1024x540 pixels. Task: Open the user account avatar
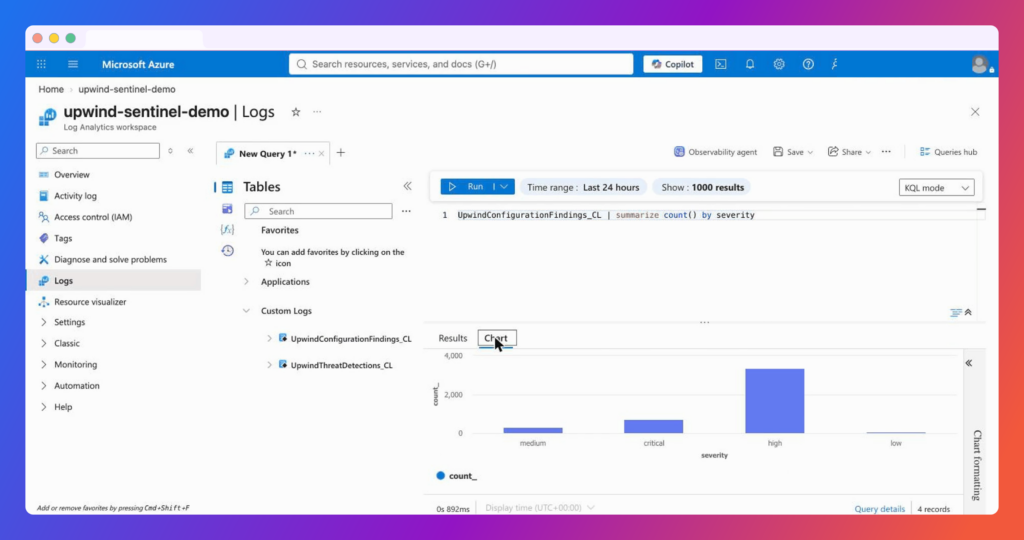980,64
